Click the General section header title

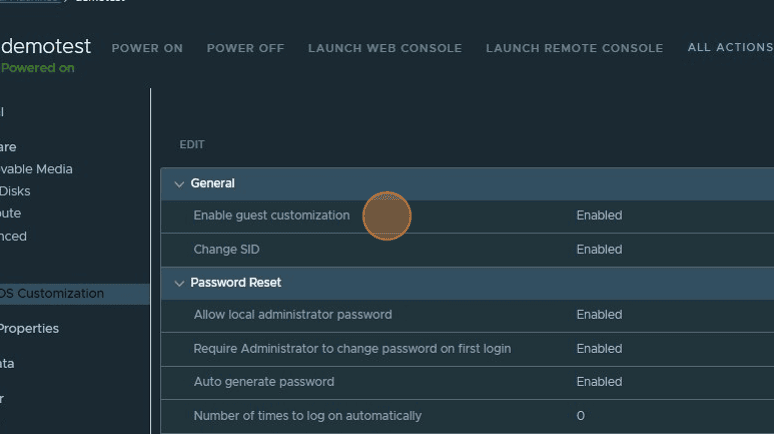pyautogui.click(x=213, y=183)
